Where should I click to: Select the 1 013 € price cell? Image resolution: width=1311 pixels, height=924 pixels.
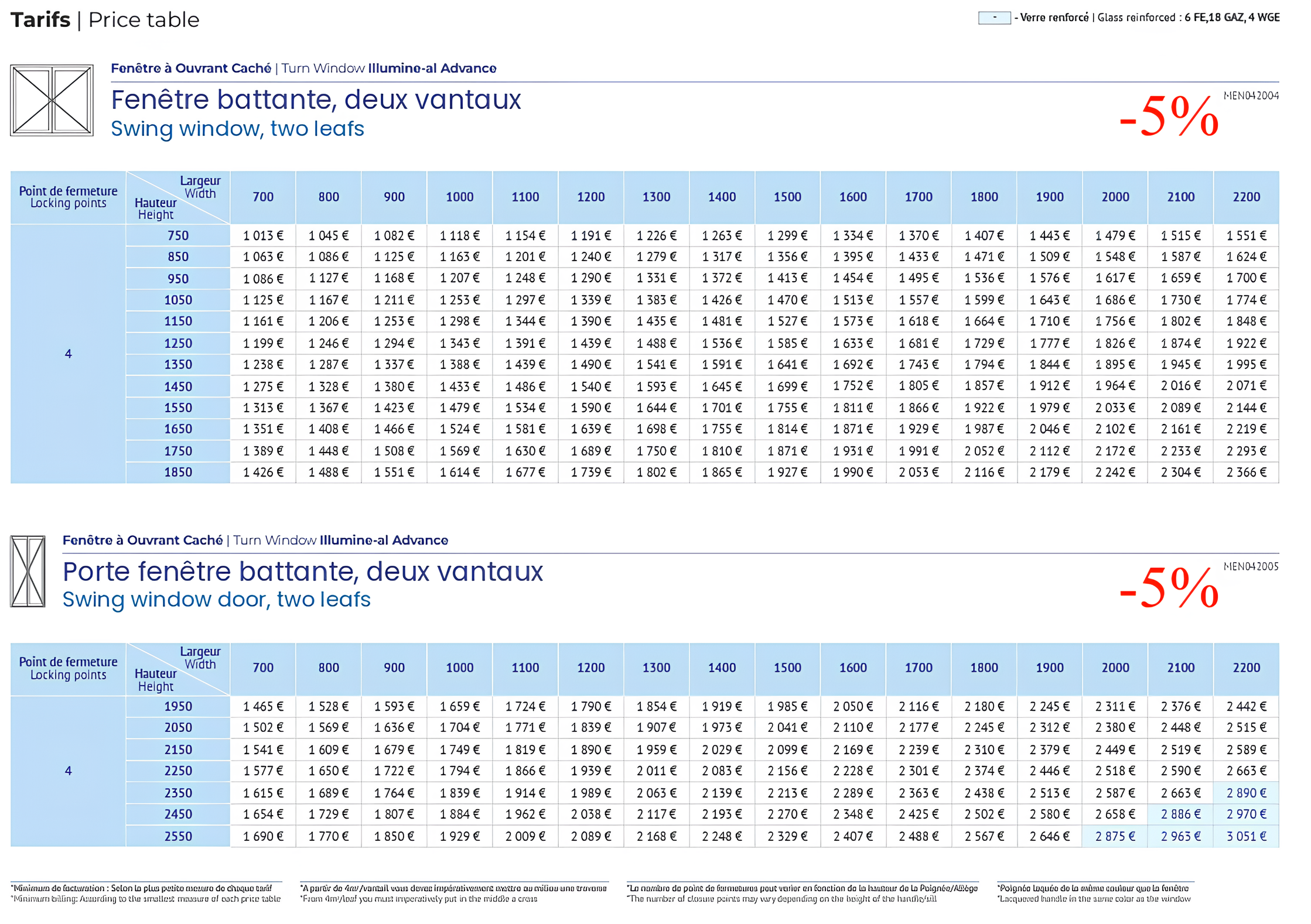pyautogui.click(x=263, y=235)
